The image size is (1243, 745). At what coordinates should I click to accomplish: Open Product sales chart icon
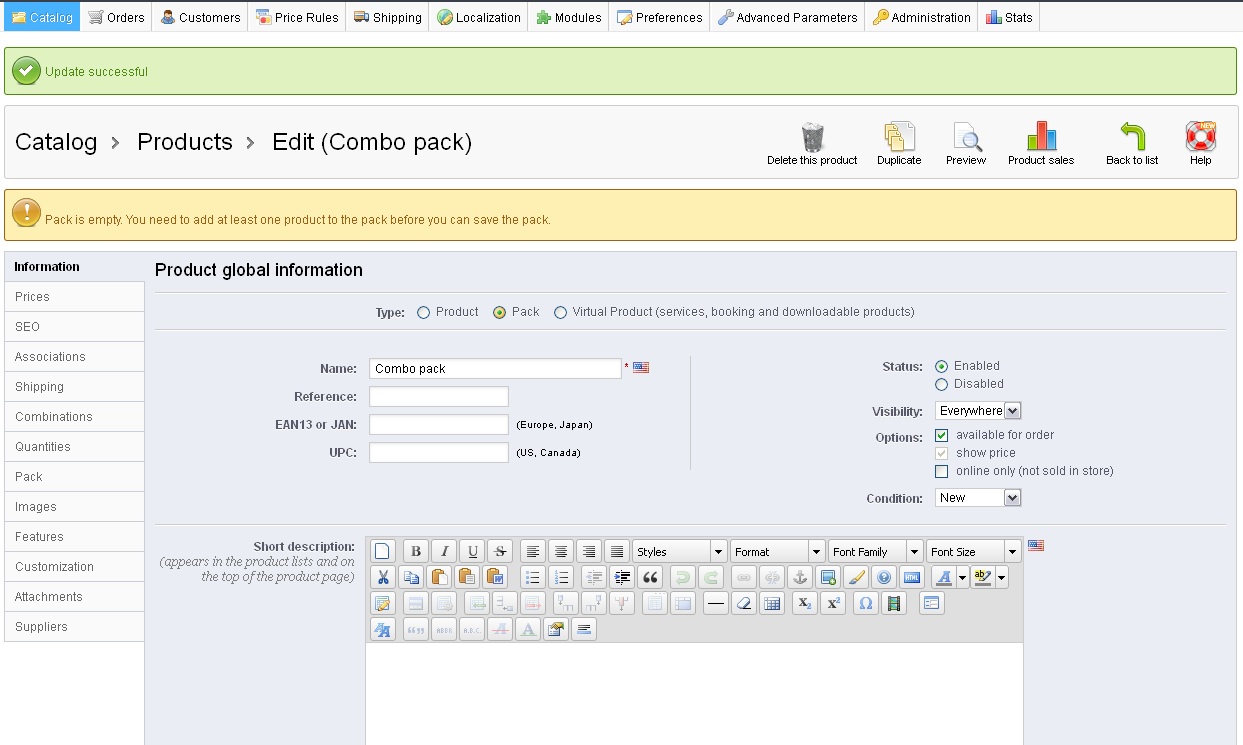point(1041,137)
